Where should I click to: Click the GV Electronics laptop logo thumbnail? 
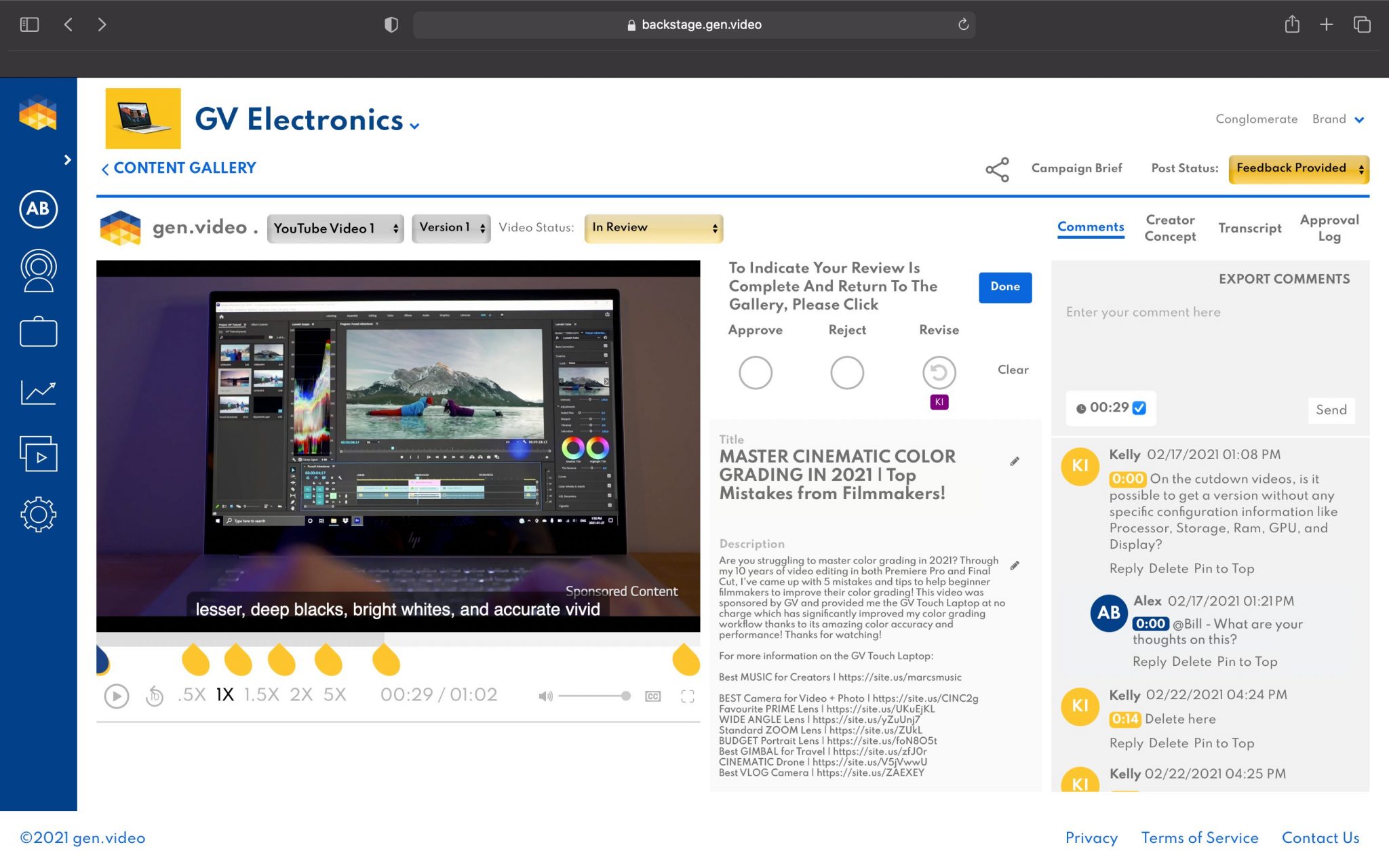pyautogui.click(x=143, y=119)
